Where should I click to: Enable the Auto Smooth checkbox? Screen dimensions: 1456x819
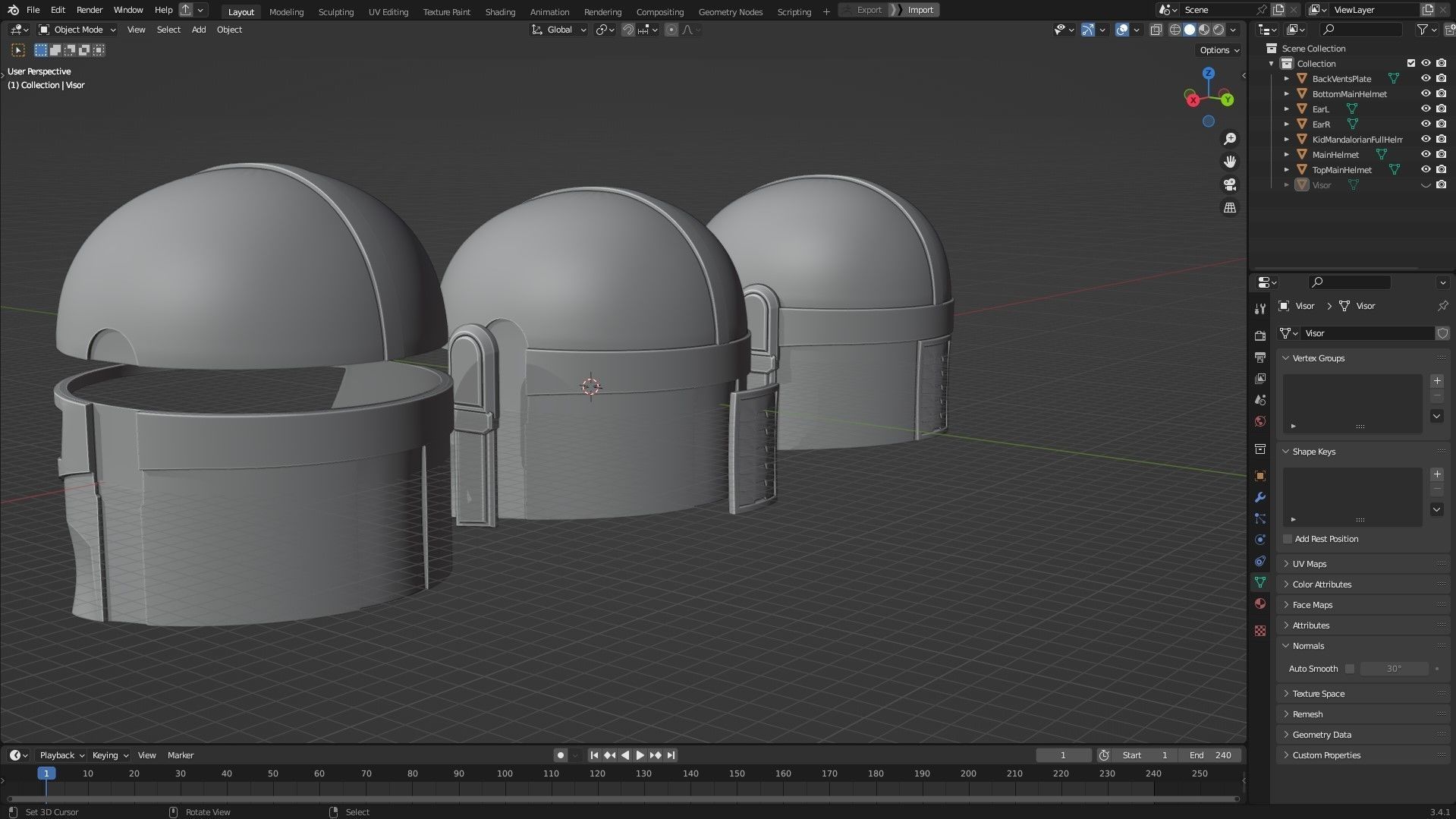[x=1350, y=669]
